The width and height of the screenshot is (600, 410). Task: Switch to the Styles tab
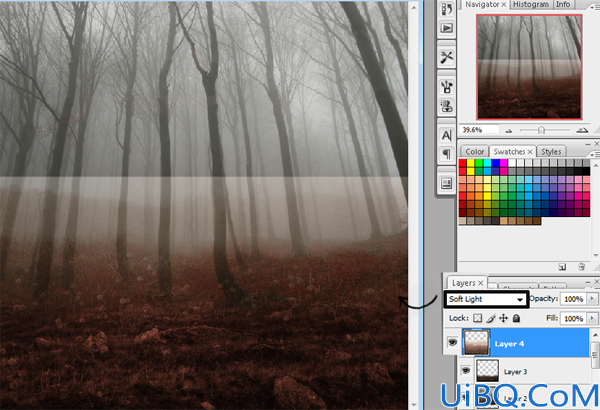(x=551, y=152)
